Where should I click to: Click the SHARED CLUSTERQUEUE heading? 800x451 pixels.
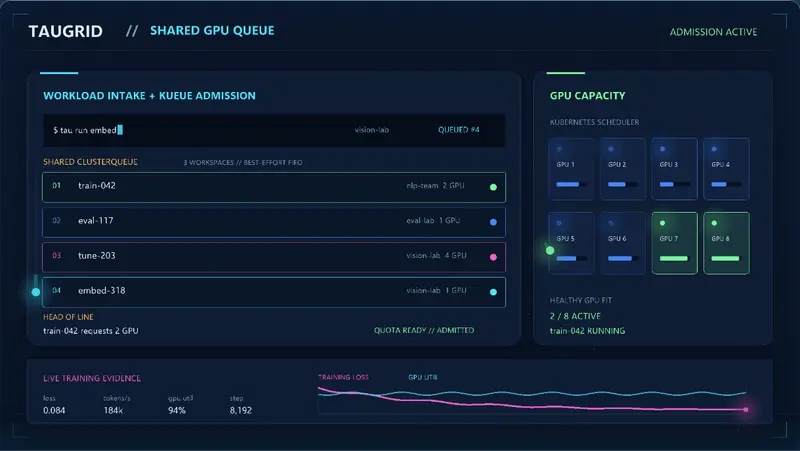click(x=90, y=162)
